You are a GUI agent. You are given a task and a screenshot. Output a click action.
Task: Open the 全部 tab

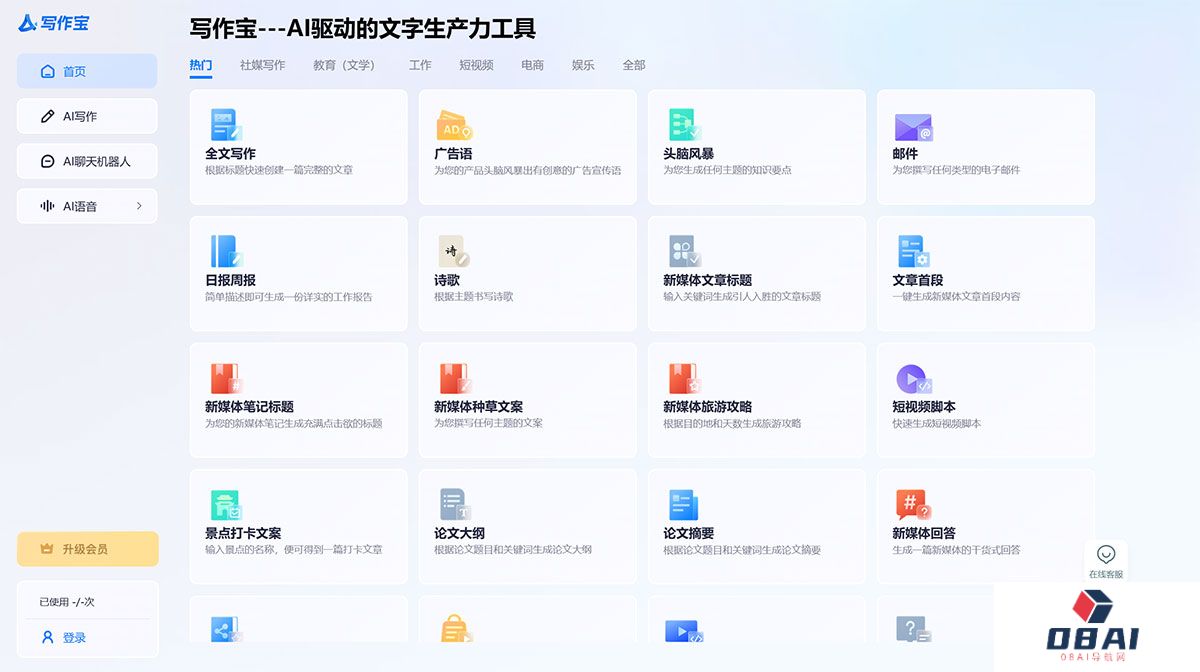pyautogui.click(x=634, y=65)
